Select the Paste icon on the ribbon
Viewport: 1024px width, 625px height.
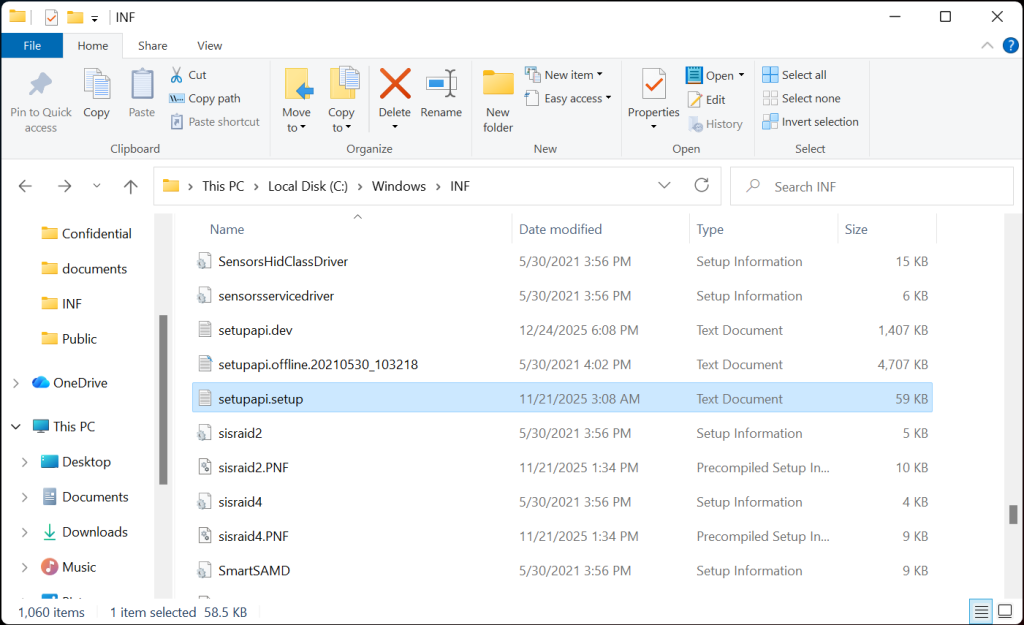click(141, 95)
